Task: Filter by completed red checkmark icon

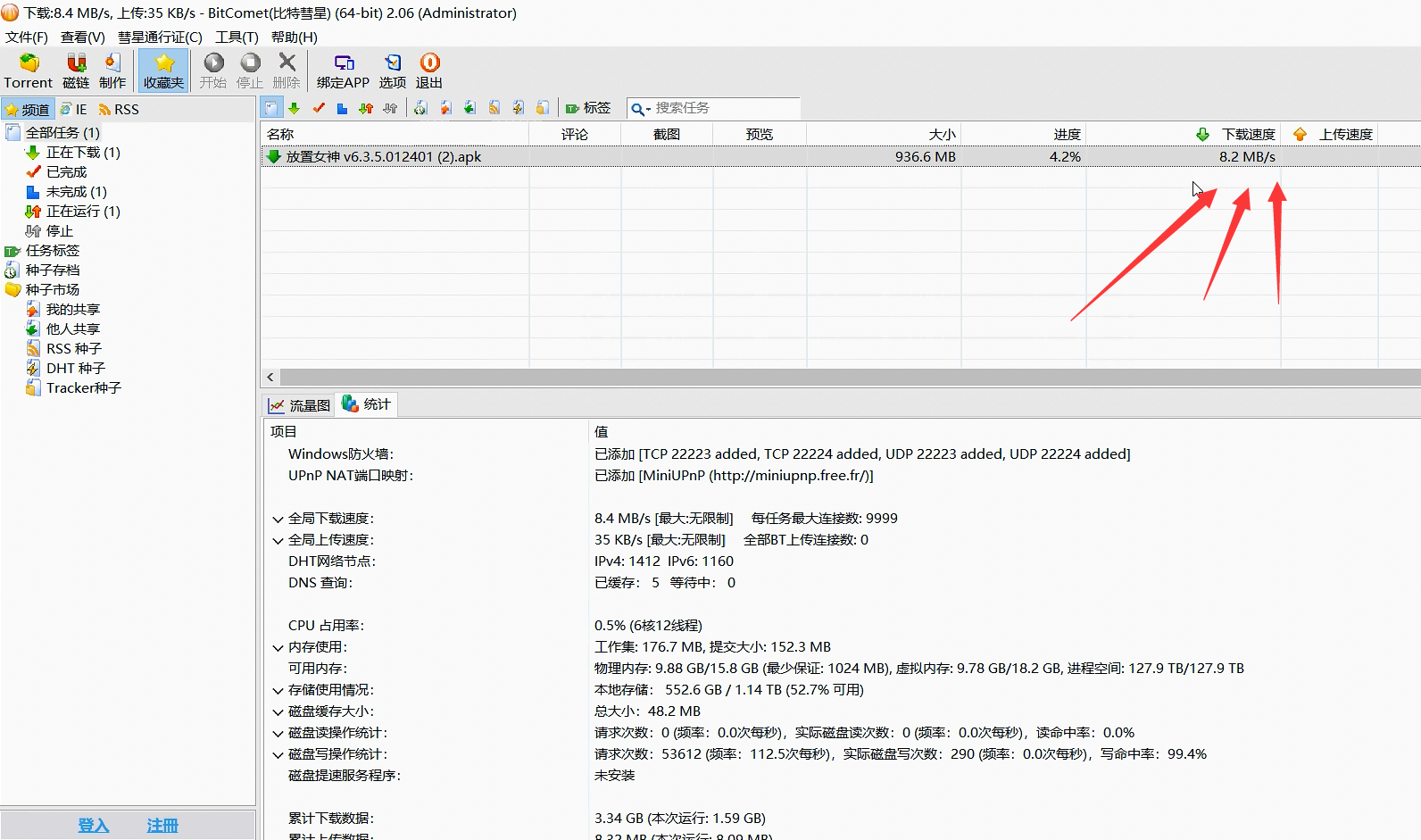Action: coord(319,108)
